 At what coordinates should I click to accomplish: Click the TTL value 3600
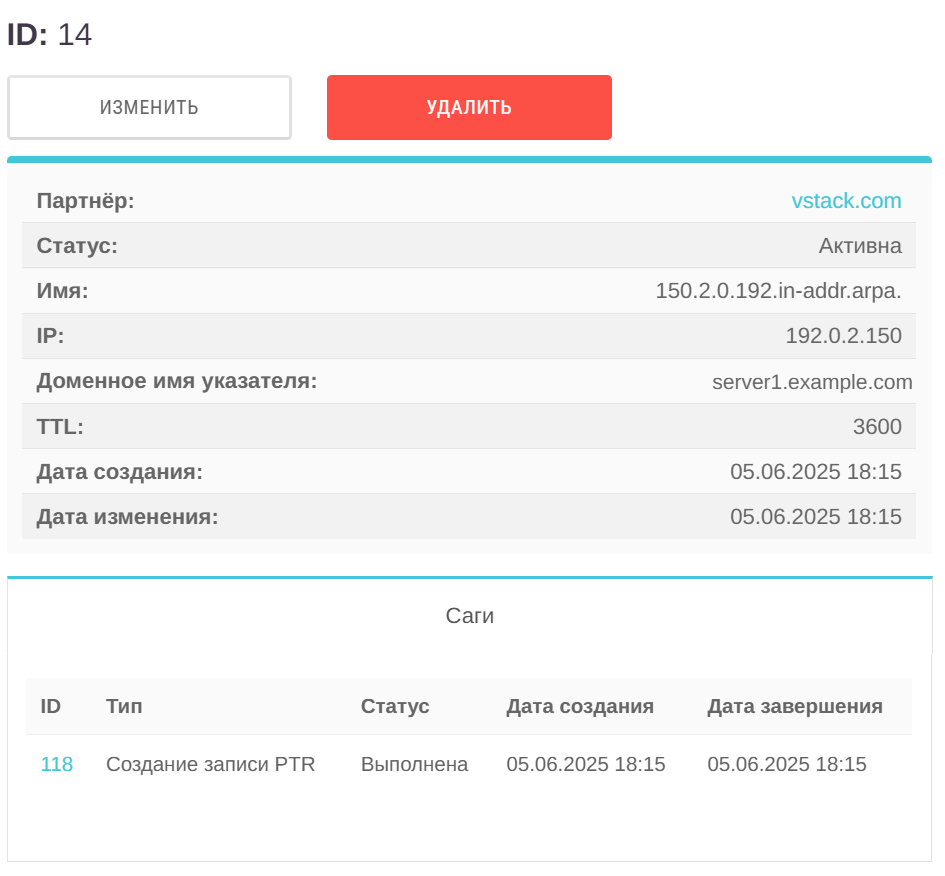point(877,427)
